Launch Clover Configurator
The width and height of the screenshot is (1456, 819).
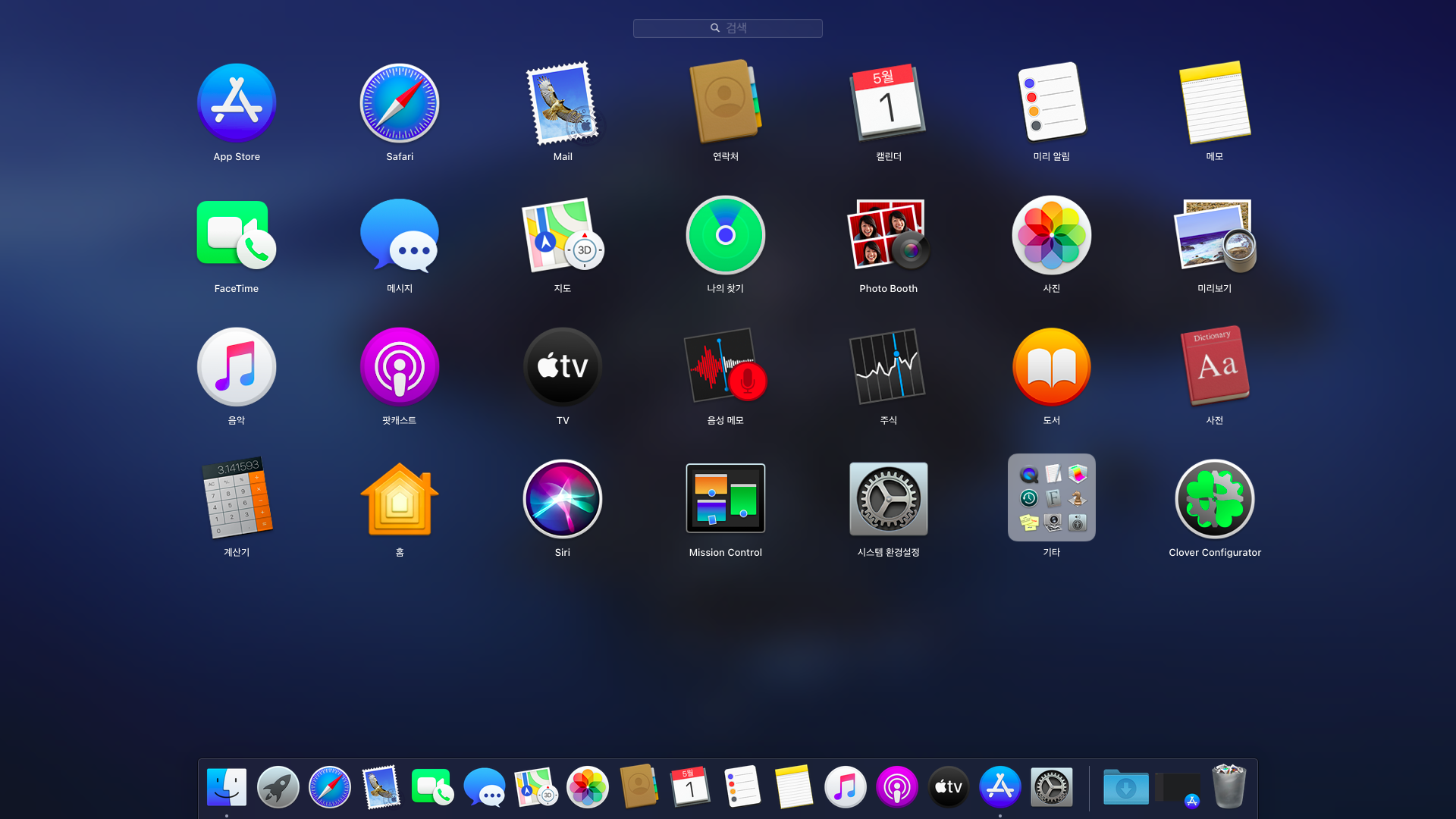1214,499
